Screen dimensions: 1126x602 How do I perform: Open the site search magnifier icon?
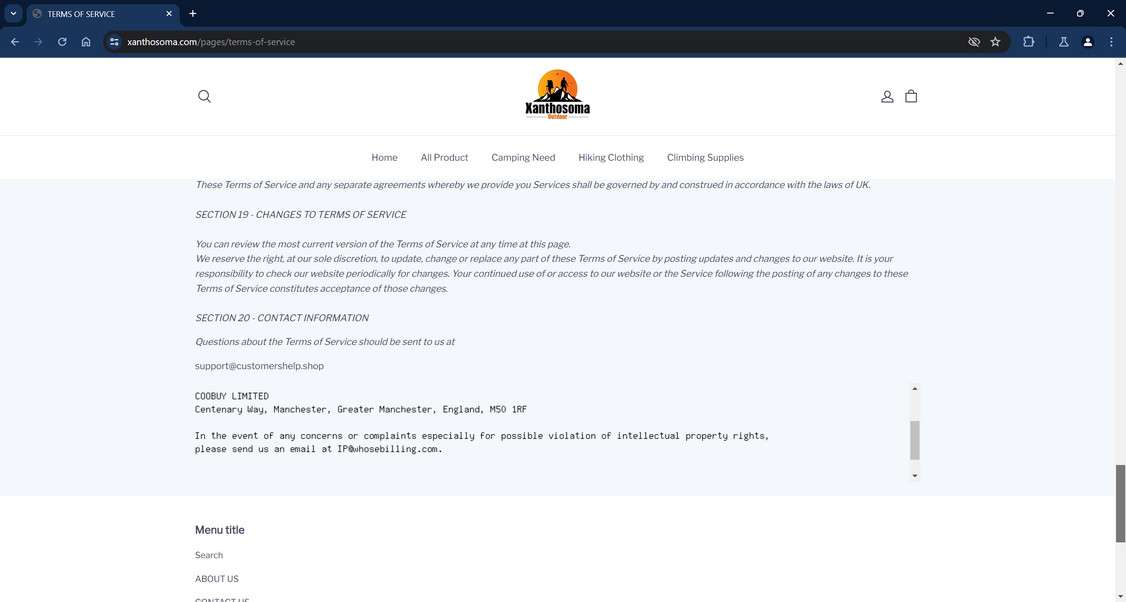point(204,96)
